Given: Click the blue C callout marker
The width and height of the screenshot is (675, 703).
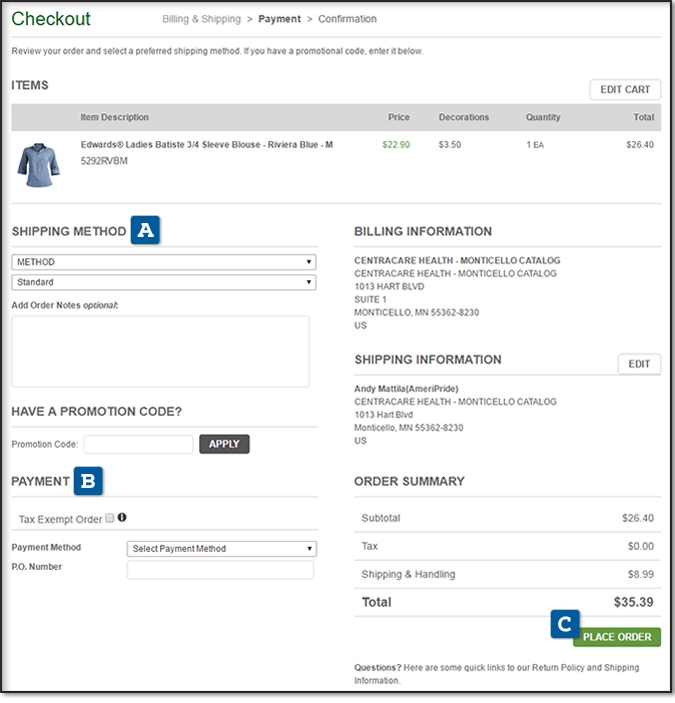Looking at the screenshot, I should pos(564,625).
